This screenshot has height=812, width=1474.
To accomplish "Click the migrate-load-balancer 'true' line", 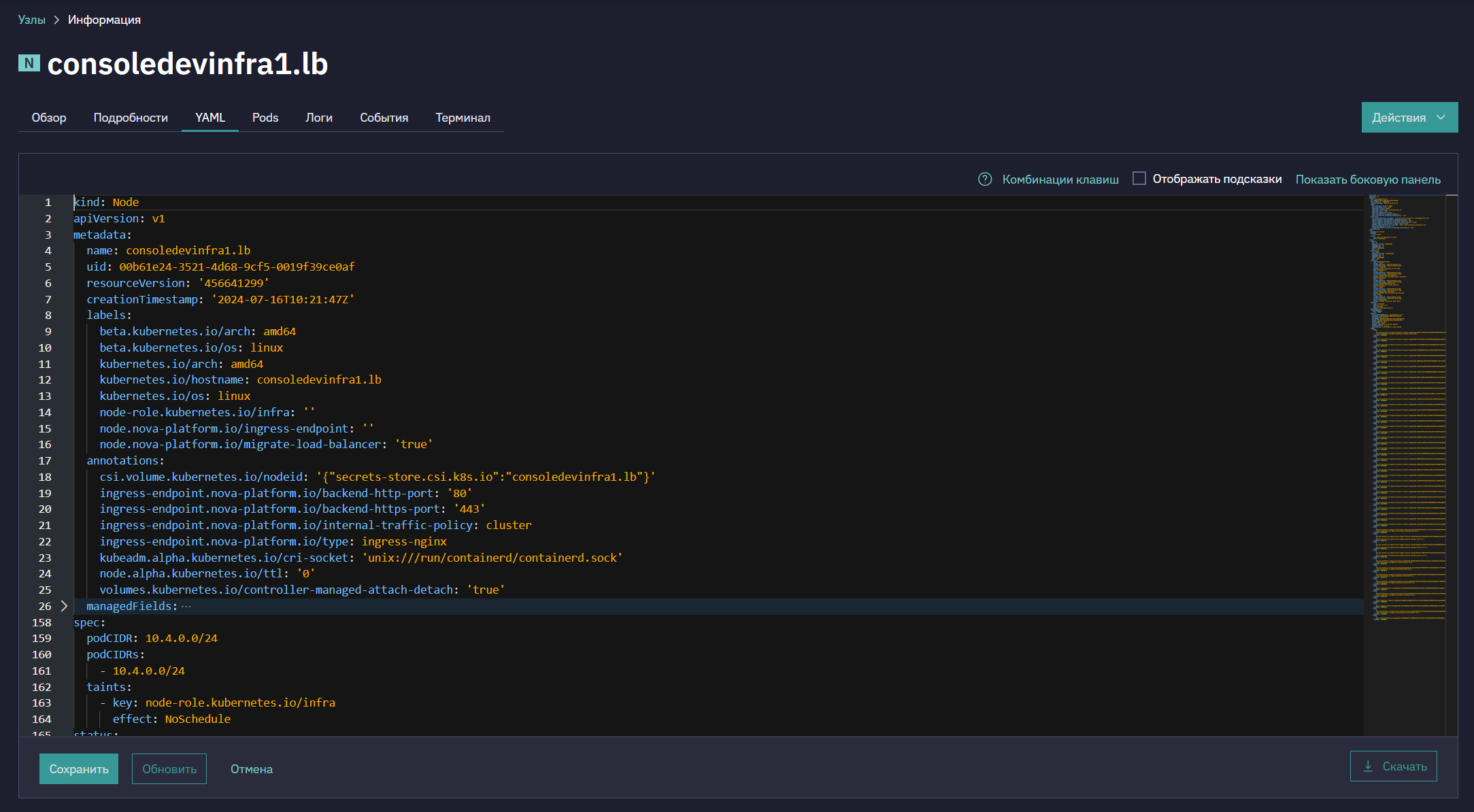I will pyautogui.click(x=266, y=444).
